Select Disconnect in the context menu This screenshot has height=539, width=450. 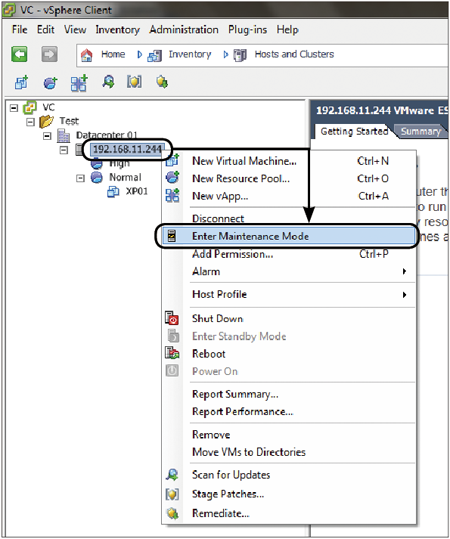(x=289, y=218)
